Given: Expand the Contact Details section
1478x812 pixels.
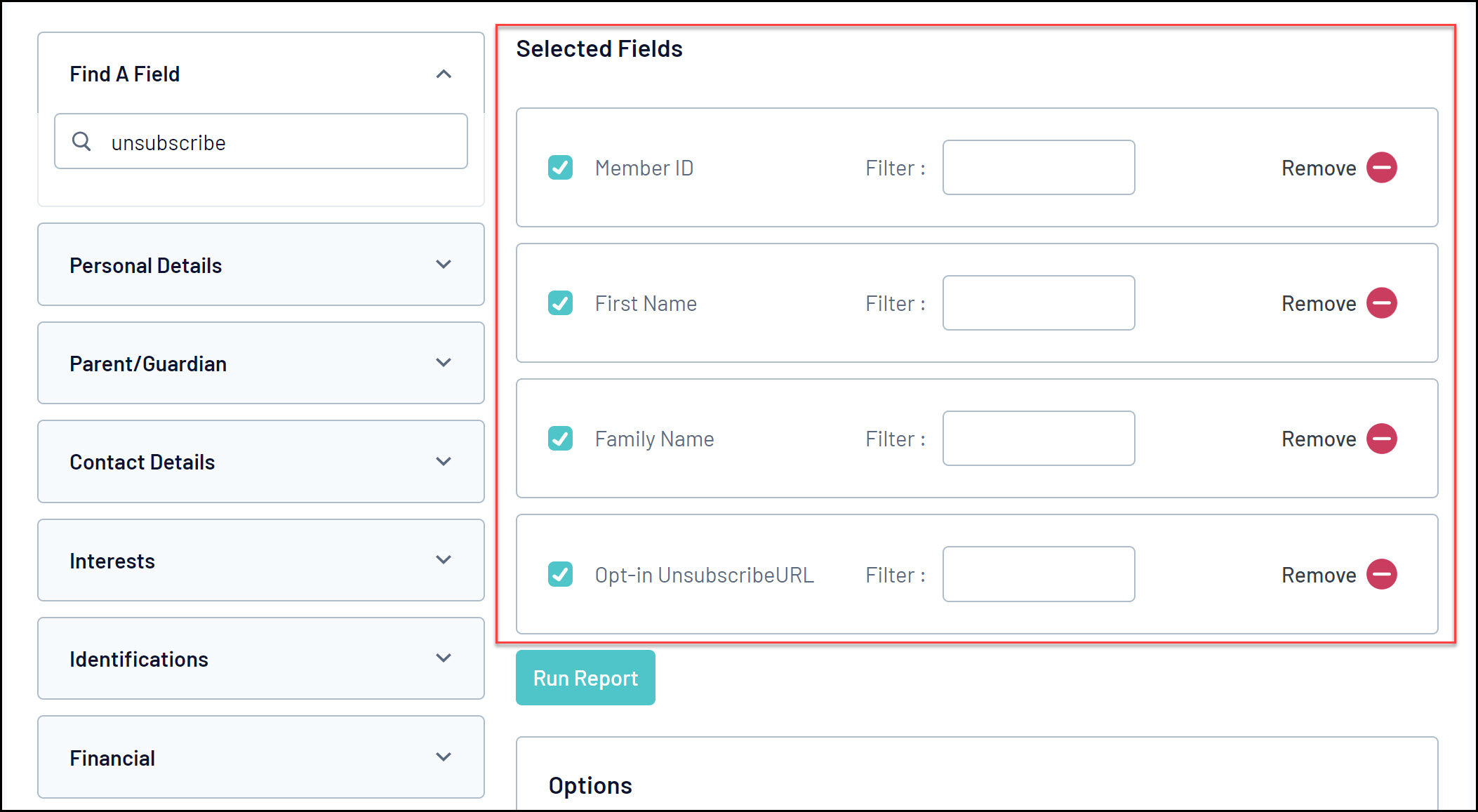Looking at the screenshot, I should point(444,462).
